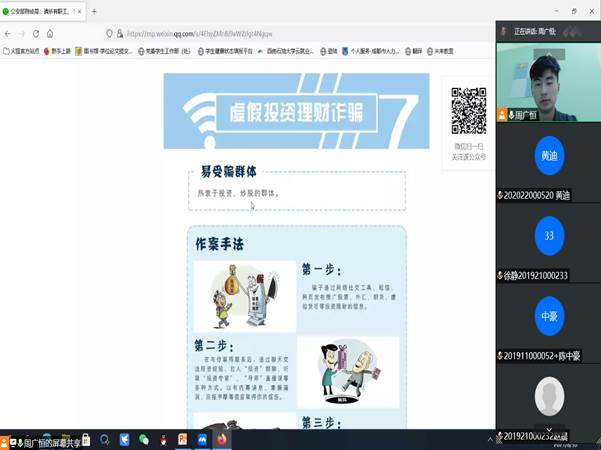This screenshot has height=450, width=601.
Task: Click the browser back arrow
Action: pyautogui.click(x=8, y=33)
